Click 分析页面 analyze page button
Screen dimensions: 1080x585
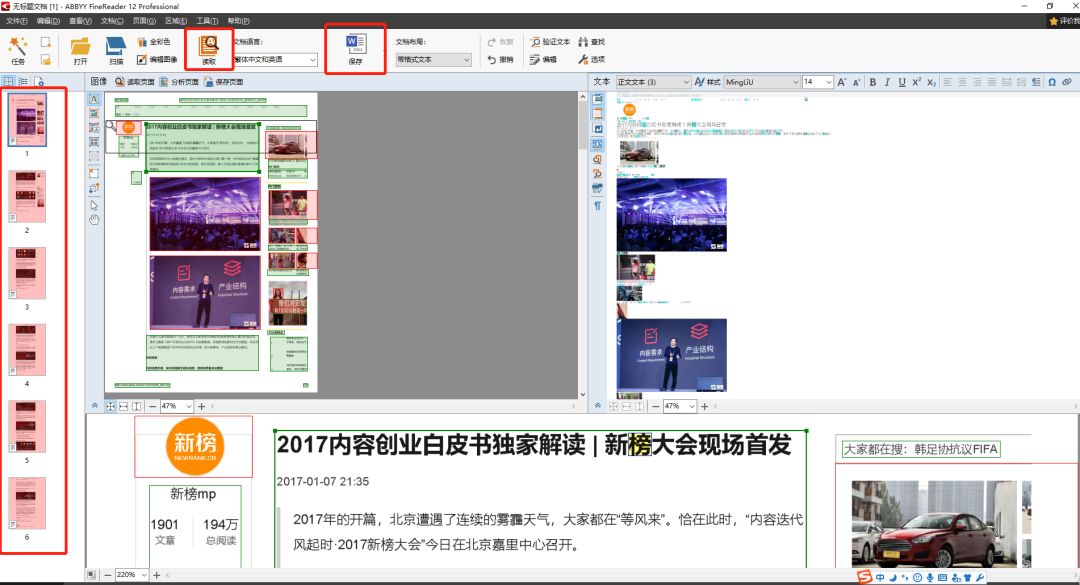tap(179, 82)
